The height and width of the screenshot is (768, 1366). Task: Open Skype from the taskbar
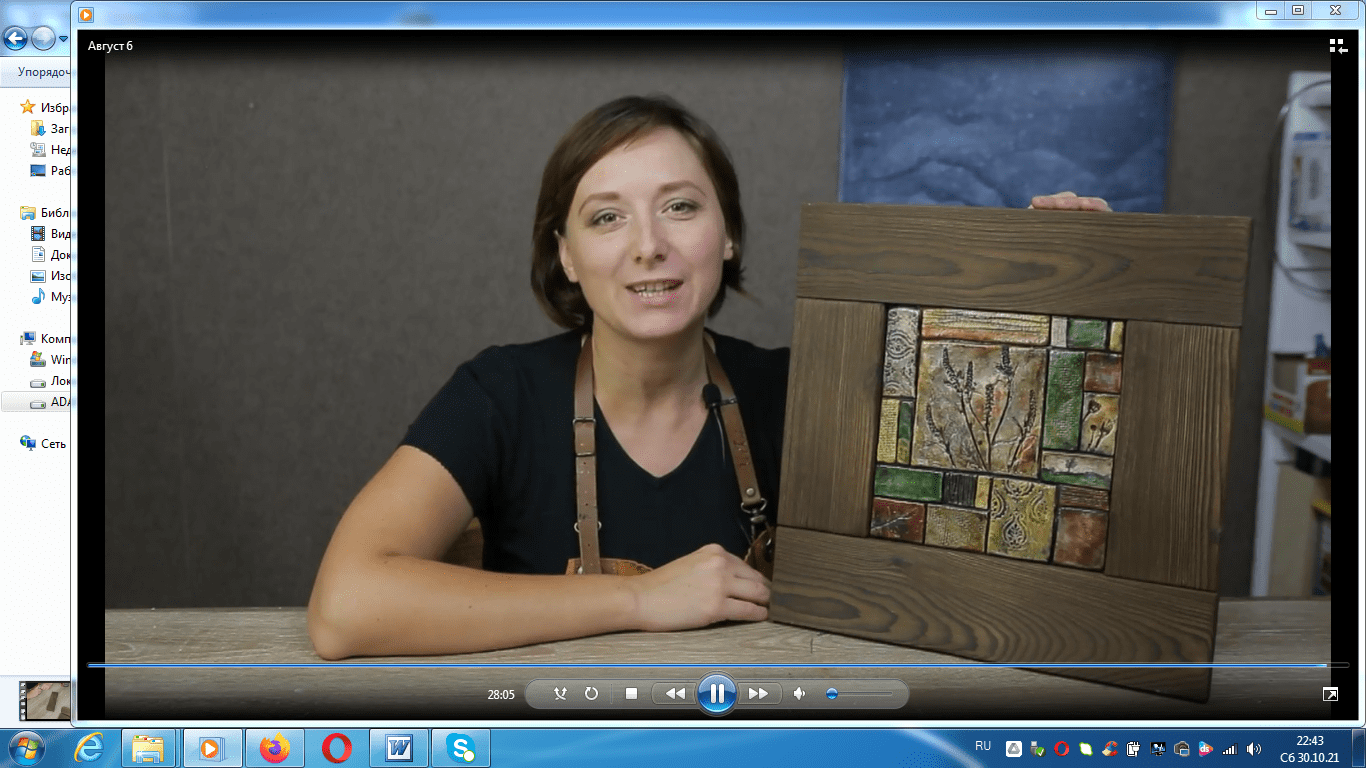[x=461, y=748]
